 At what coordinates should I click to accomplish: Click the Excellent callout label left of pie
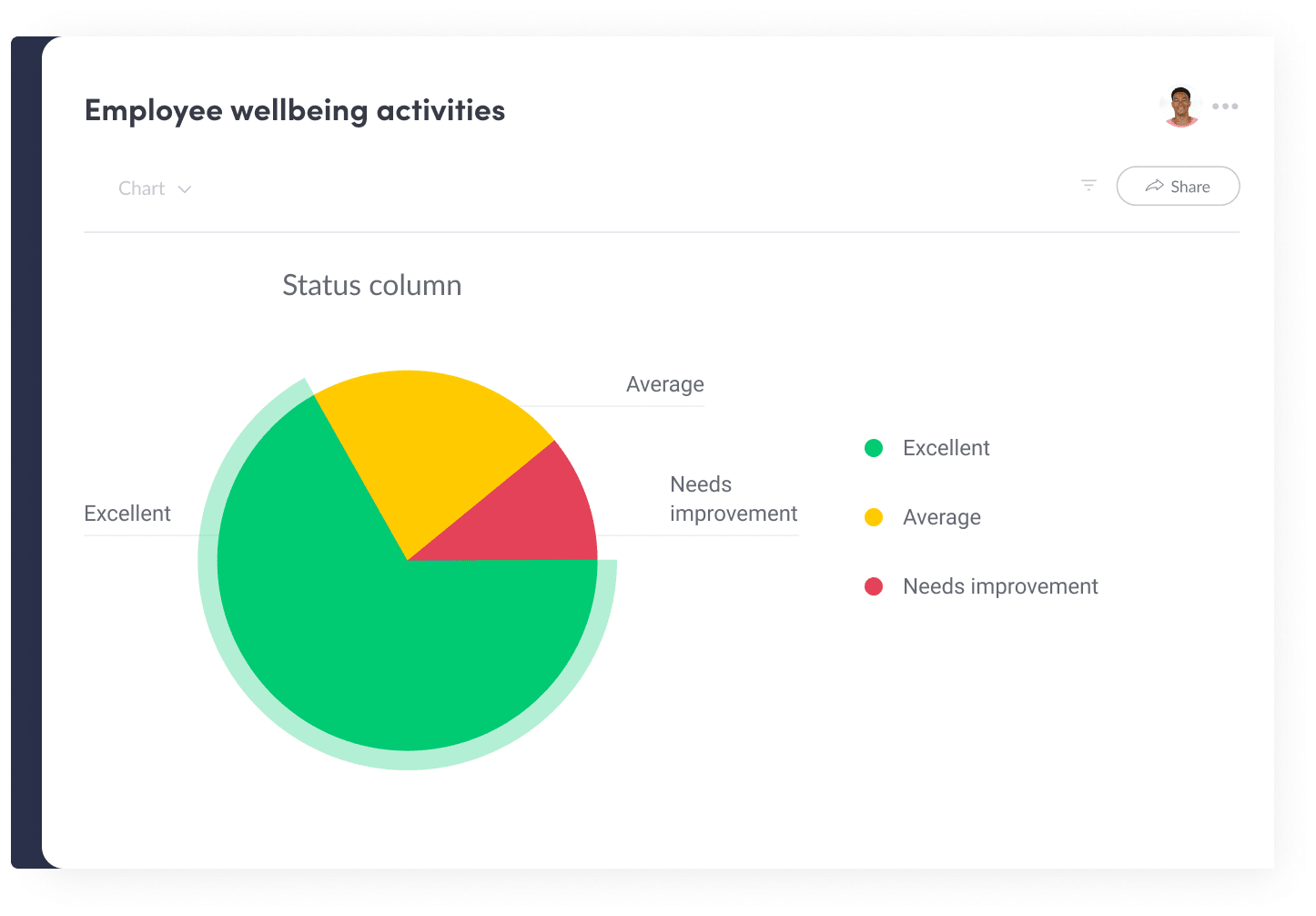click(x=127, y=514)
